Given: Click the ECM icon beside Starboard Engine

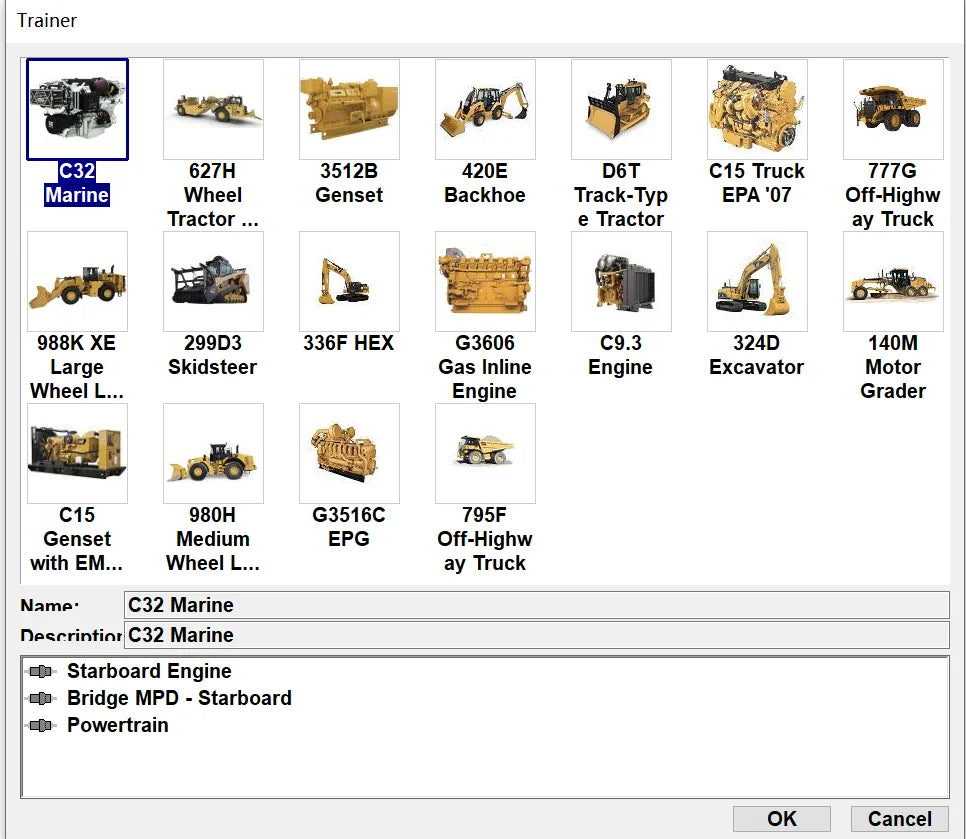Looking at the screenshot, I should click(42, 671).
